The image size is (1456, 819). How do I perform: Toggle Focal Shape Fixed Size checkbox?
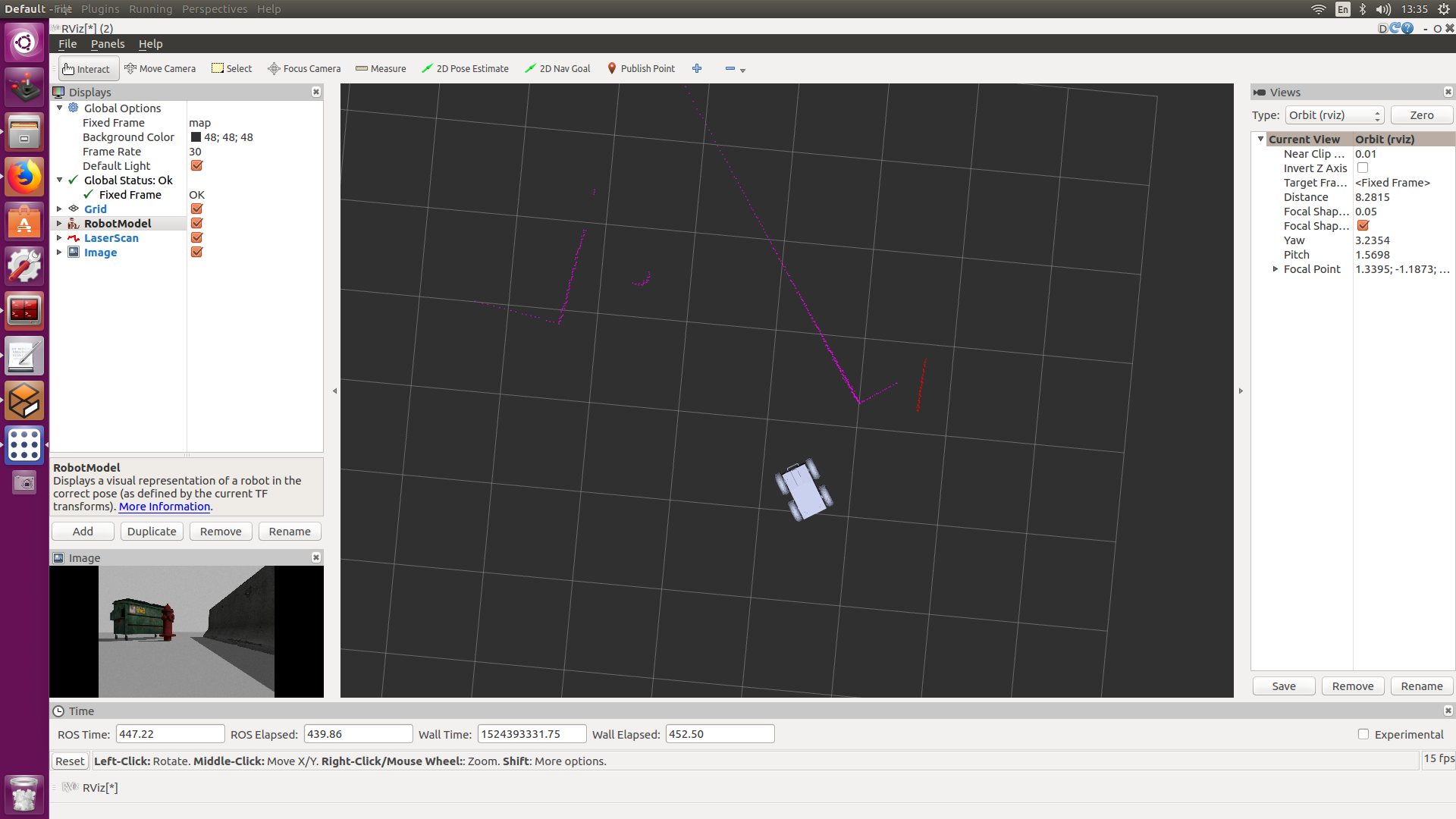(1363, 225)
